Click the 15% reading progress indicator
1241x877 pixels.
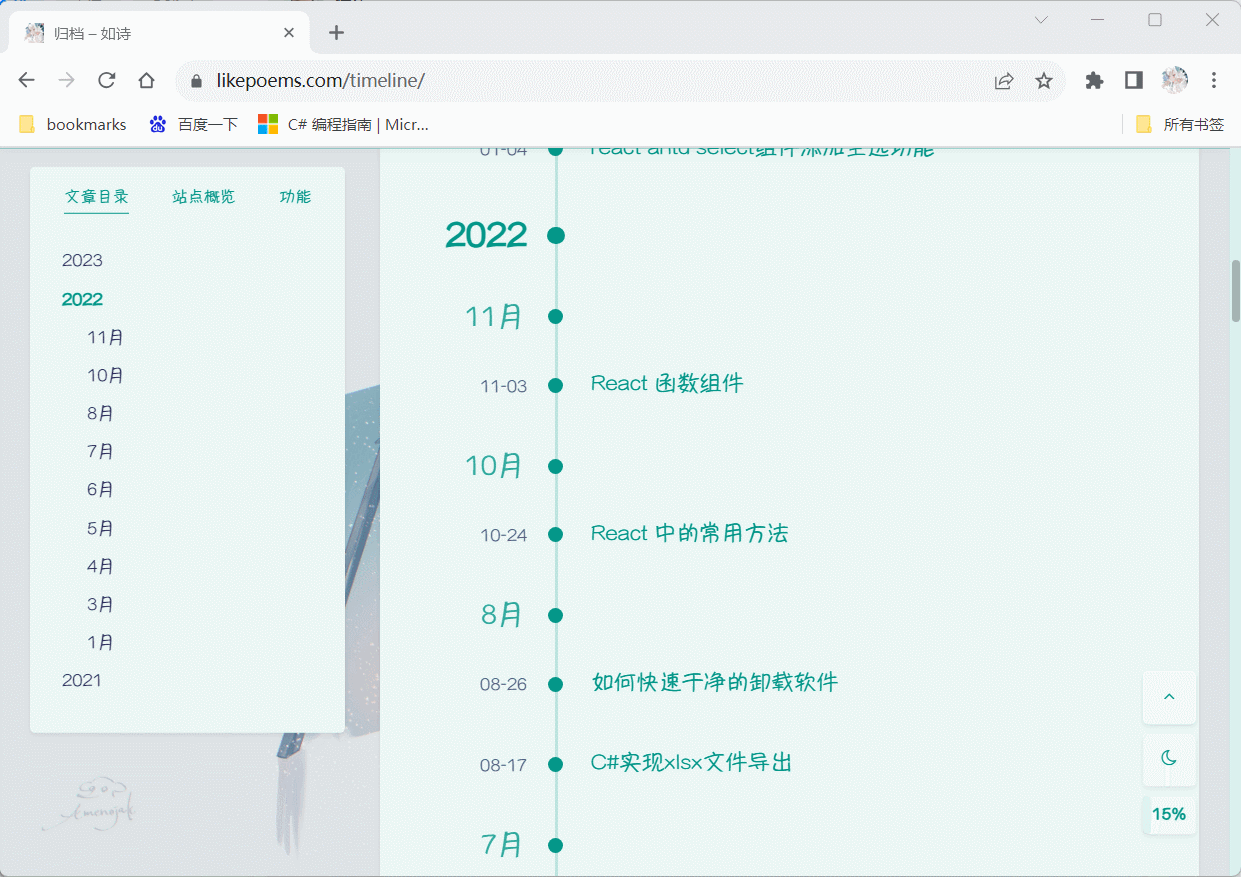pyautogui.click(x=1169, y=814)
